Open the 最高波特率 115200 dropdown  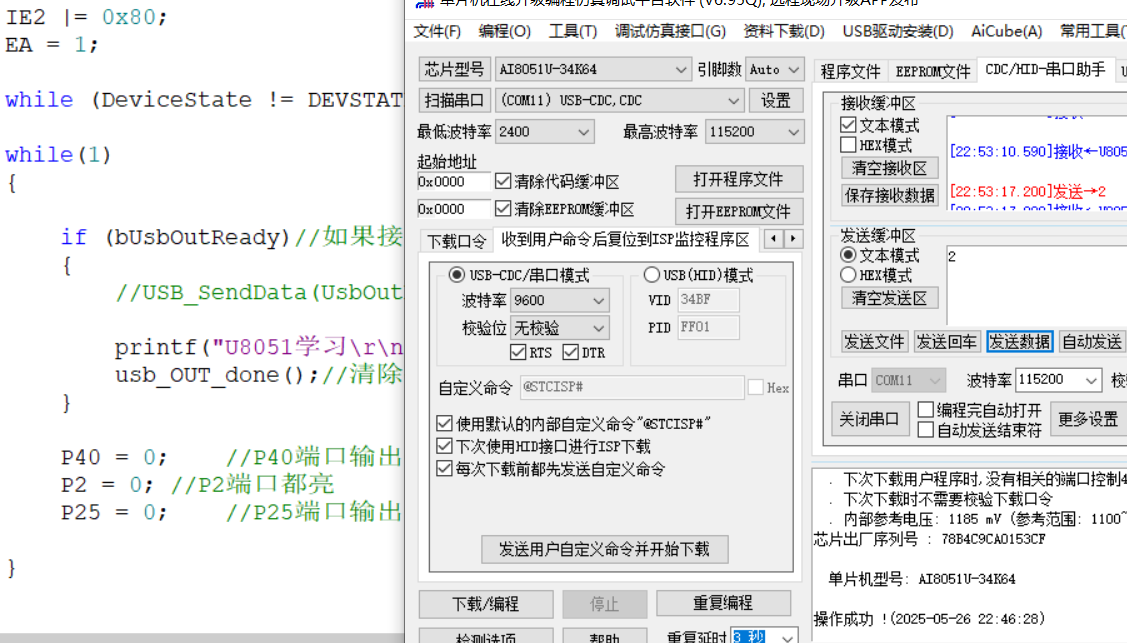[754, 132]
